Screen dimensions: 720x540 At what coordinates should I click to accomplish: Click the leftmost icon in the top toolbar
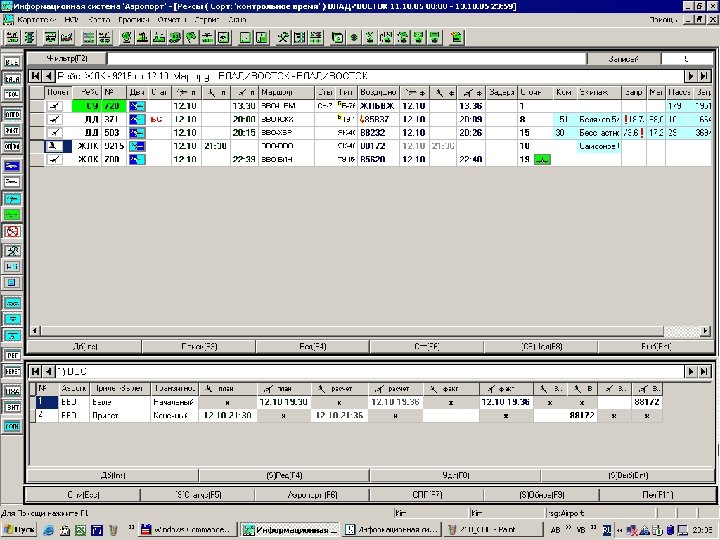point(13,38)
